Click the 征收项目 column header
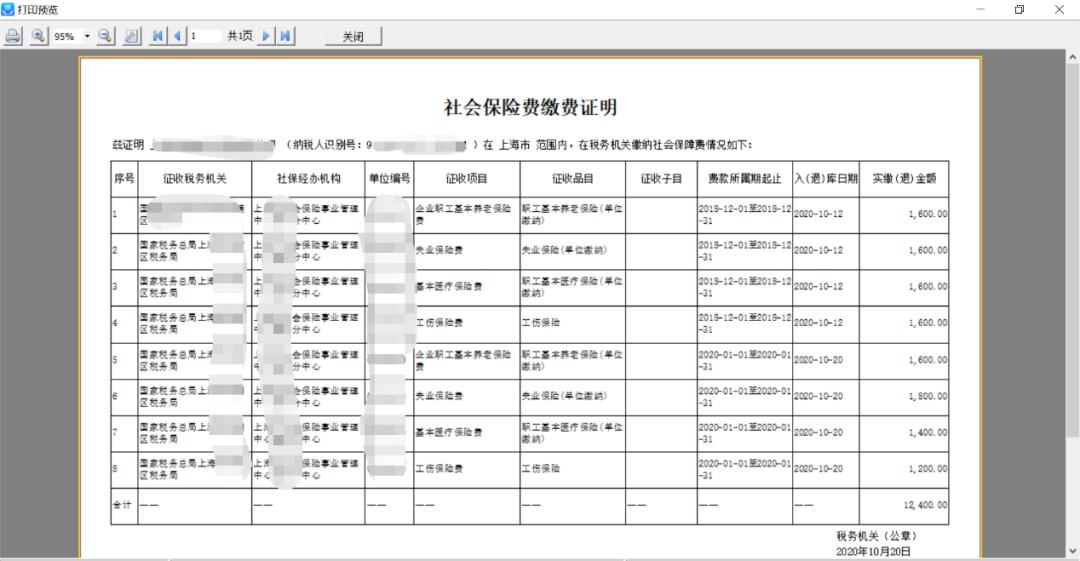This screenshot has height=561, width=1080. [x=466, y=178]
